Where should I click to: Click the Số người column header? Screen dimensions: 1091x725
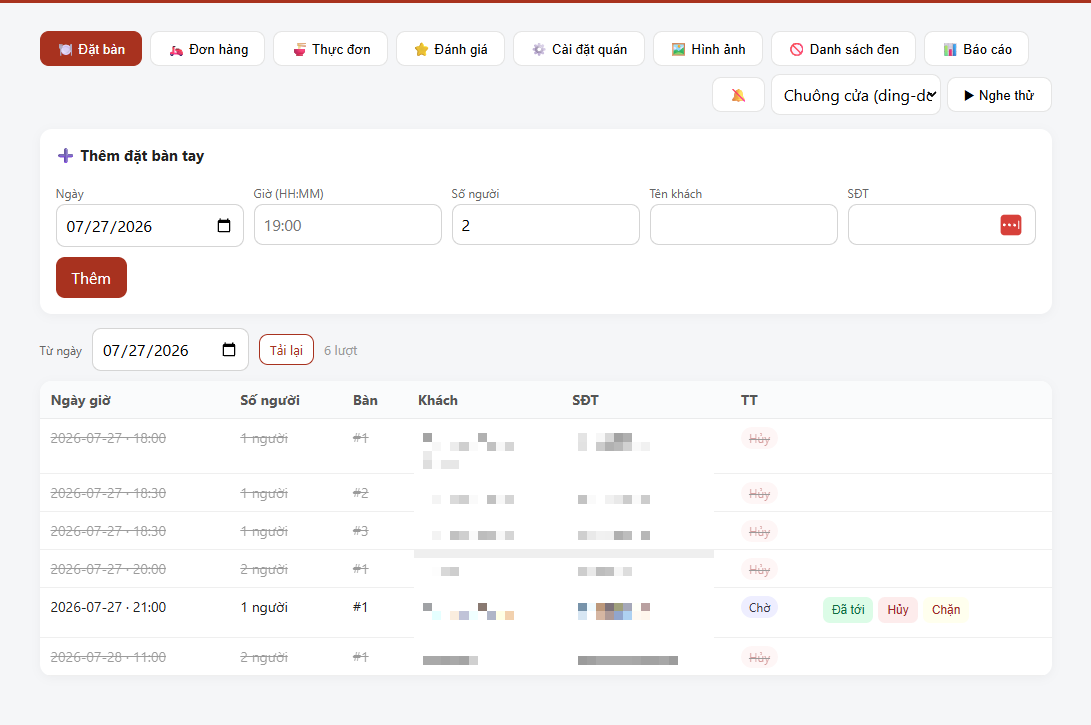coord(270,400)
